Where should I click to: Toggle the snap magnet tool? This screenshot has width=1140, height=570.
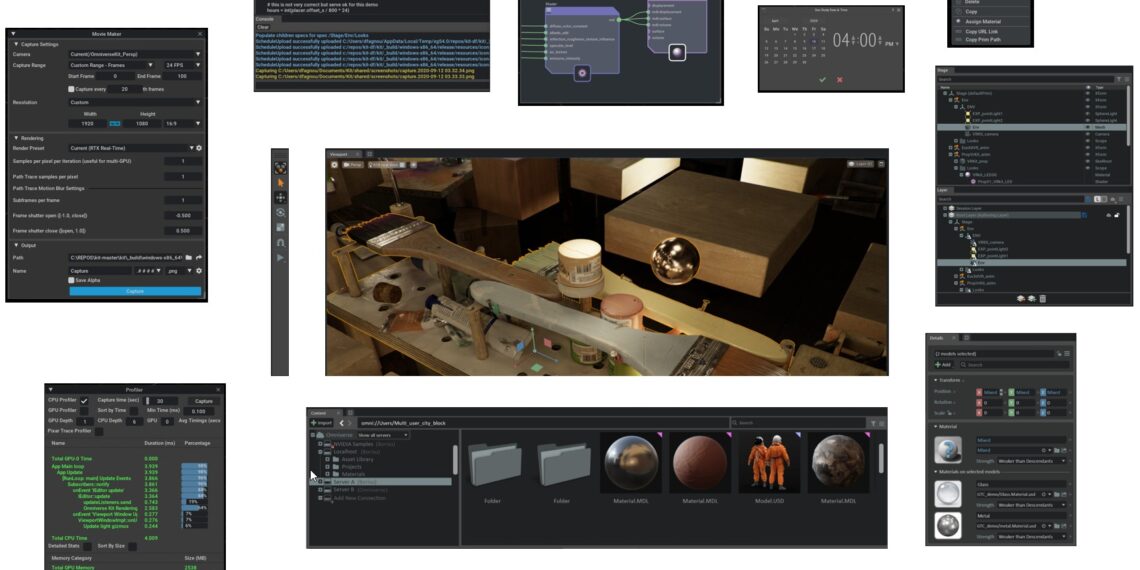tap(280, 243)
